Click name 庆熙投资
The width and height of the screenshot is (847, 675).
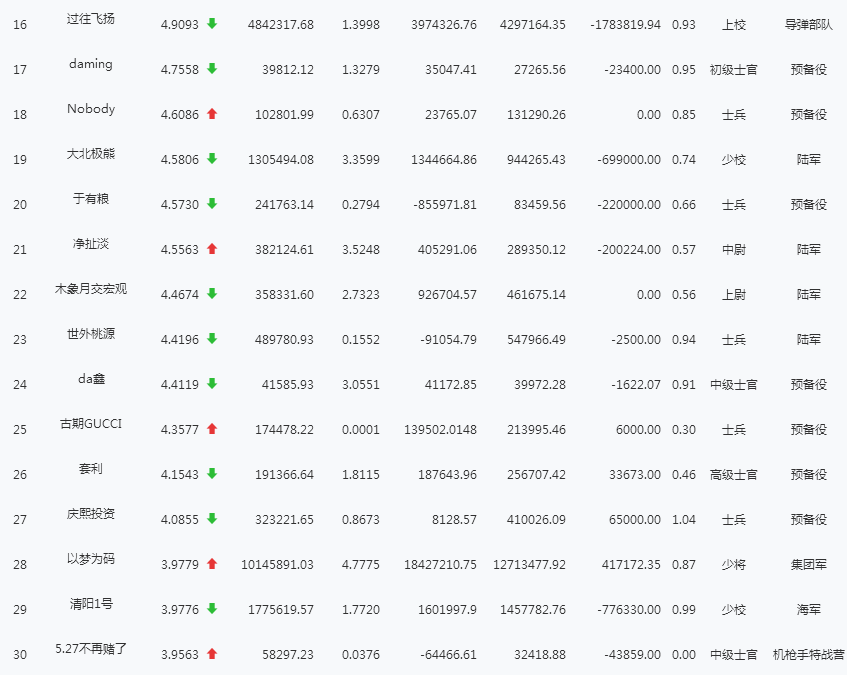(91, 514)
